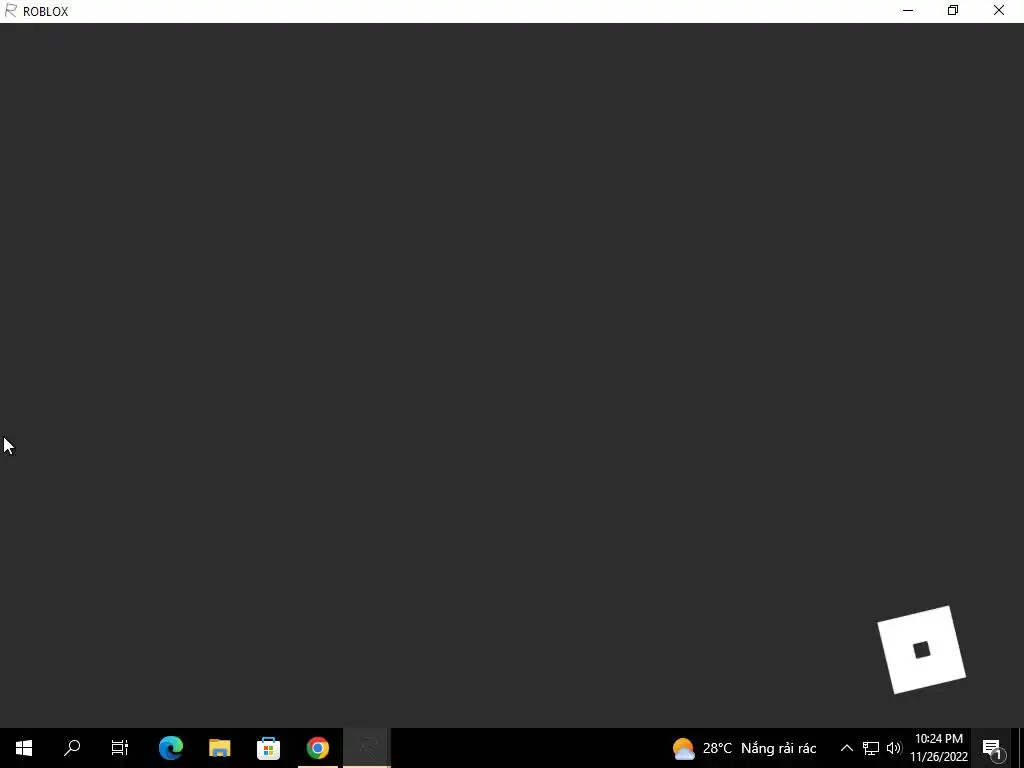Open the clock showing 10:24 PM
Viewport: 1024px width, 768px height.
(939, 748)
